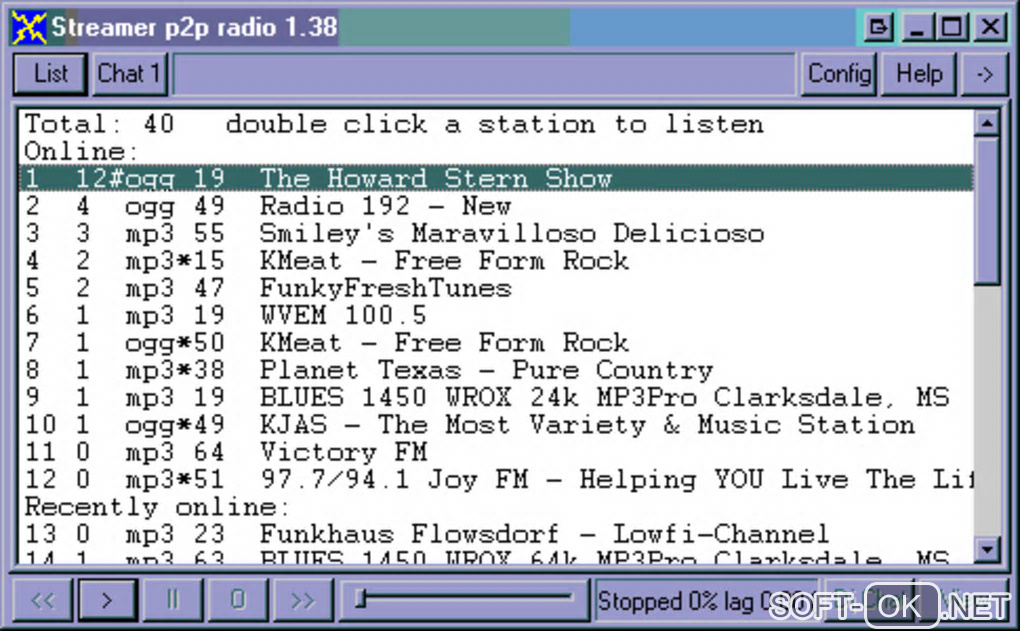
Task: Select the FunkyFreshTunes station
Action: tap(496, 288)
